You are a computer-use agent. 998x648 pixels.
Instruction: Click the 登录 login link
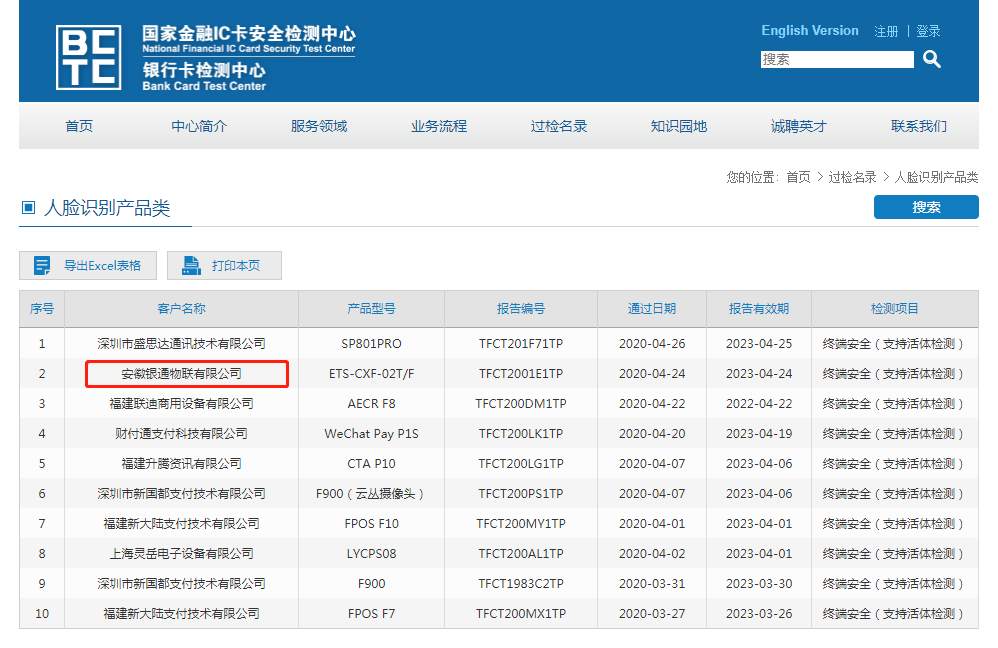(x=928, y=31)
